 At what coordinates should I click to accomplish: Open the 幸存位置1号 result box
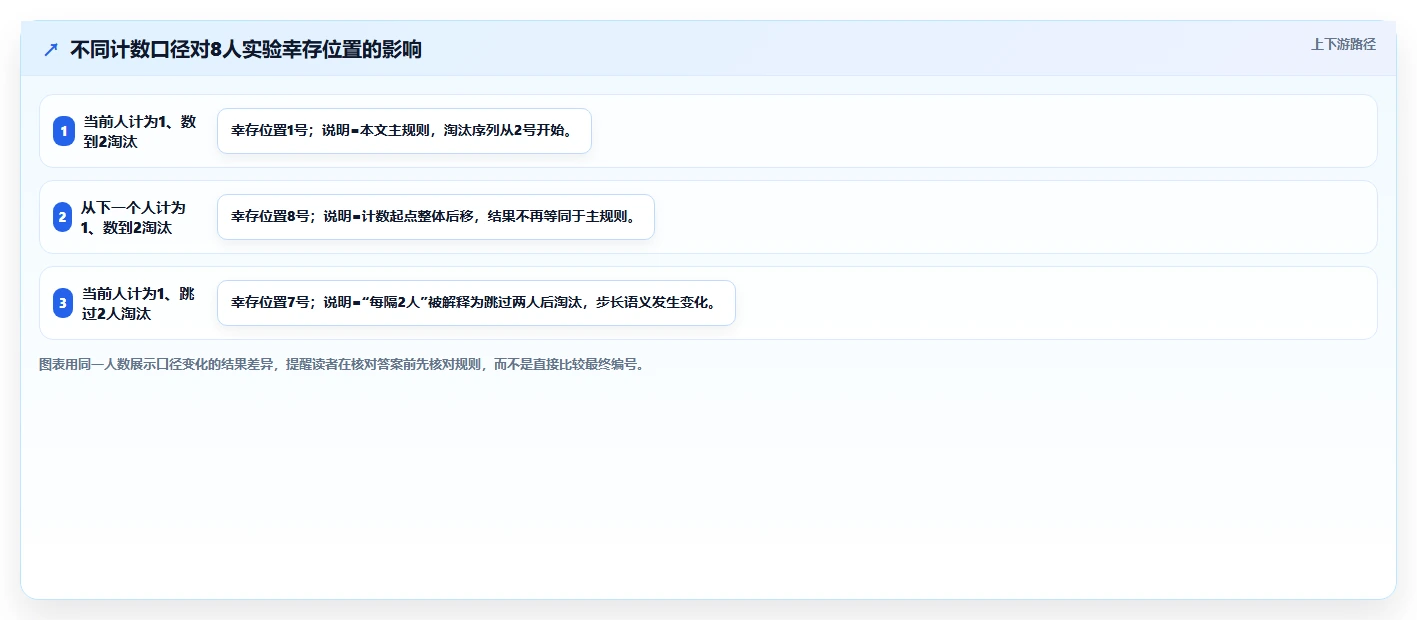tap(404, 131)
